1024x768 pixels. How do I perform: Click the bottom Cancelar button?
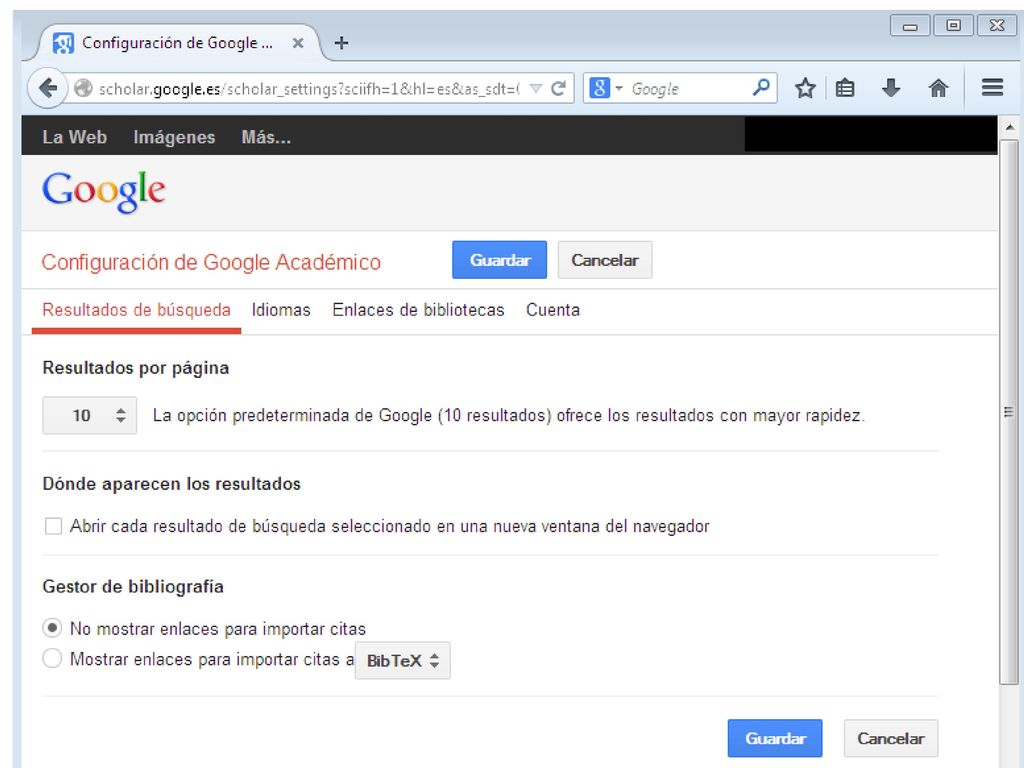click(891, 739)
